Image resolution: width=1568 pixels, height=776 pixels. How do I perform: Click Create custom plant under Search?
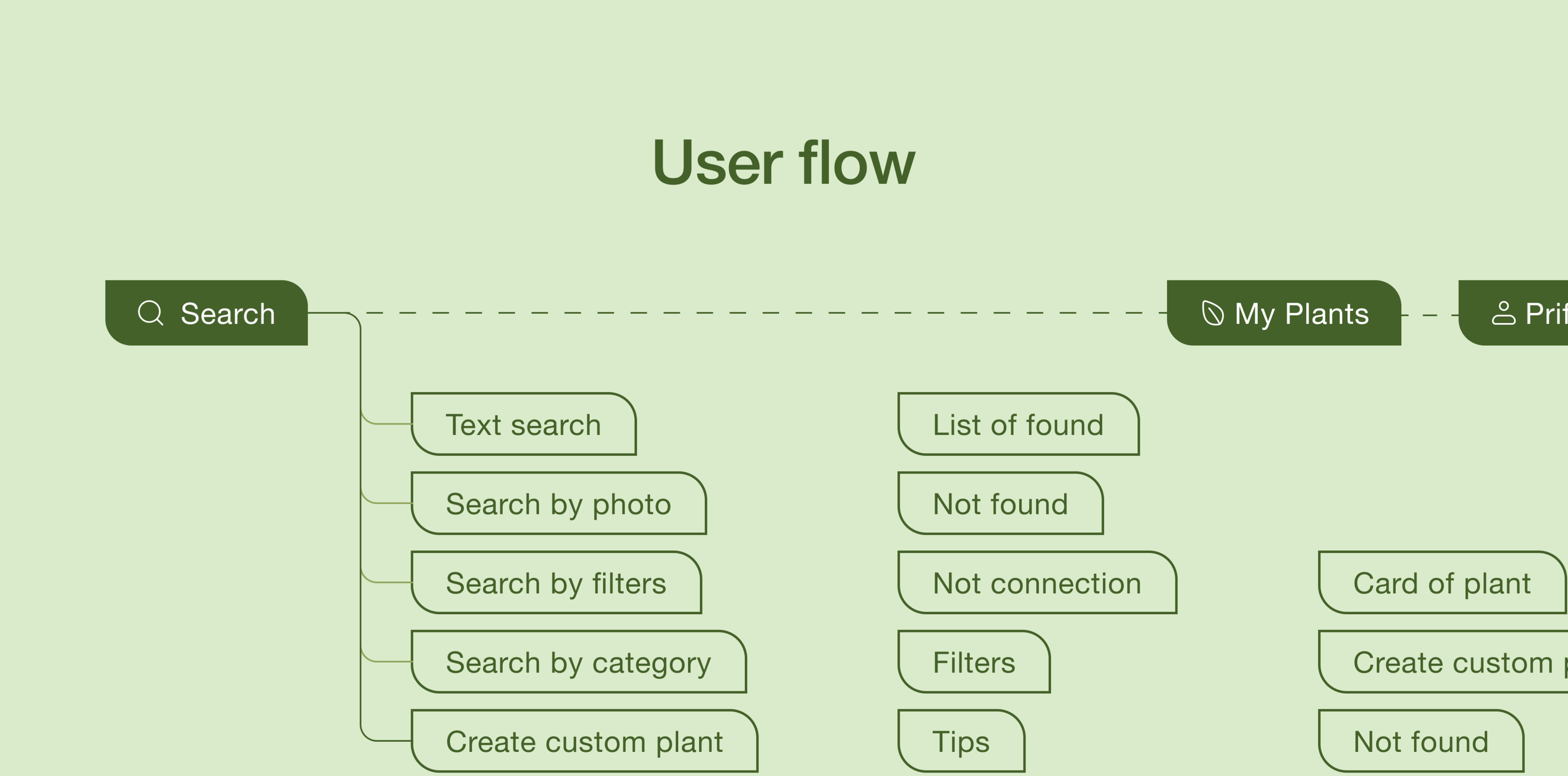point(585,741)
